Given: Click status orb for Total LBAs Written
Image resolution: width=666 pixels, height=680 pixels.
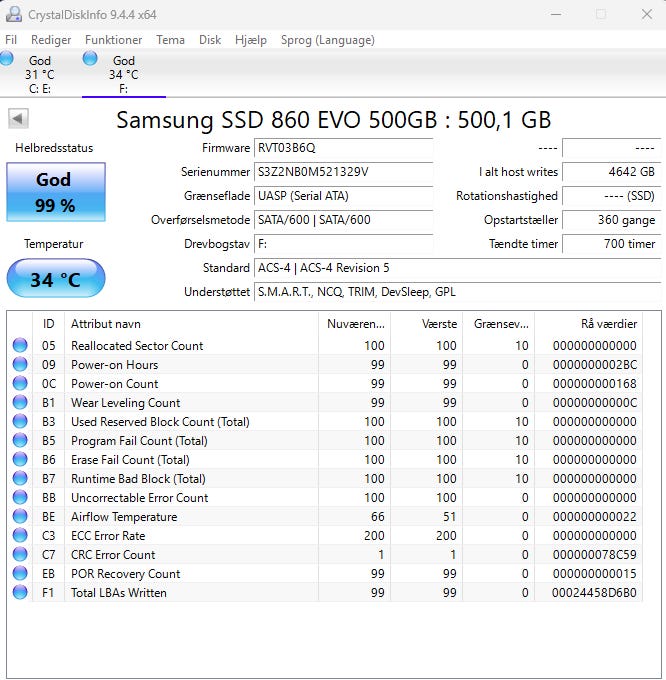Looking at the screenshot, I should (x=20, y=593).
